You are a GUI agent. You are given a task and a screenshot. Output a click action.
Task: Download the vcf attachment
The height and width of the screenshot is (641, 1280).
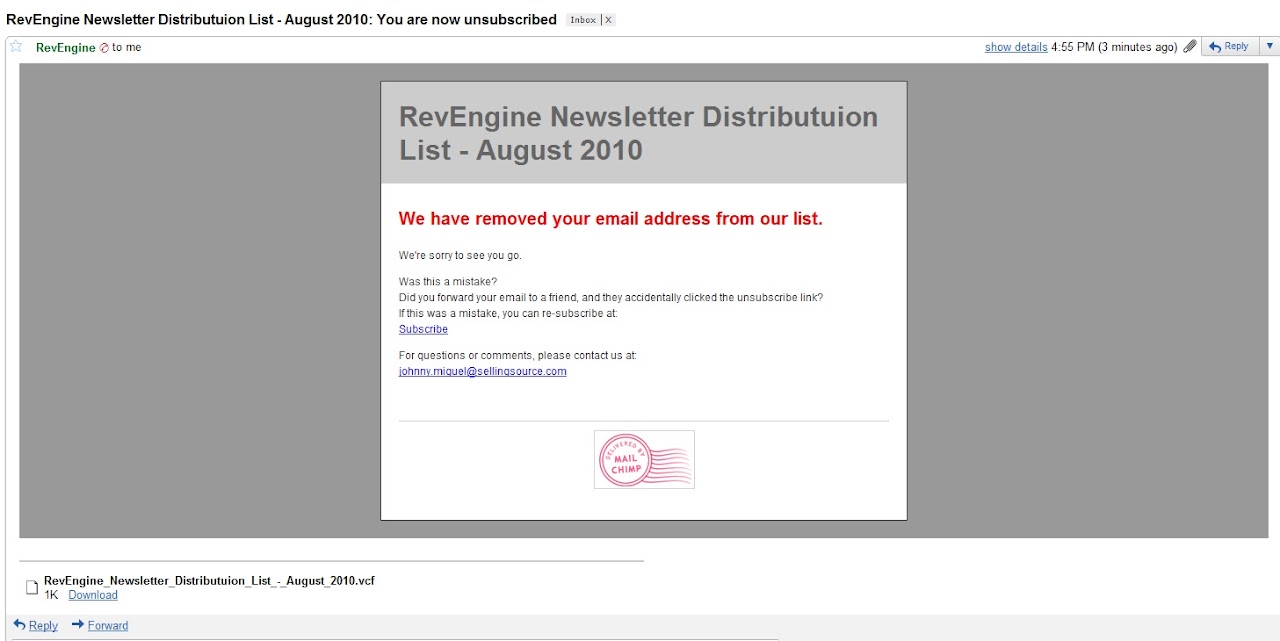[93, 595]
